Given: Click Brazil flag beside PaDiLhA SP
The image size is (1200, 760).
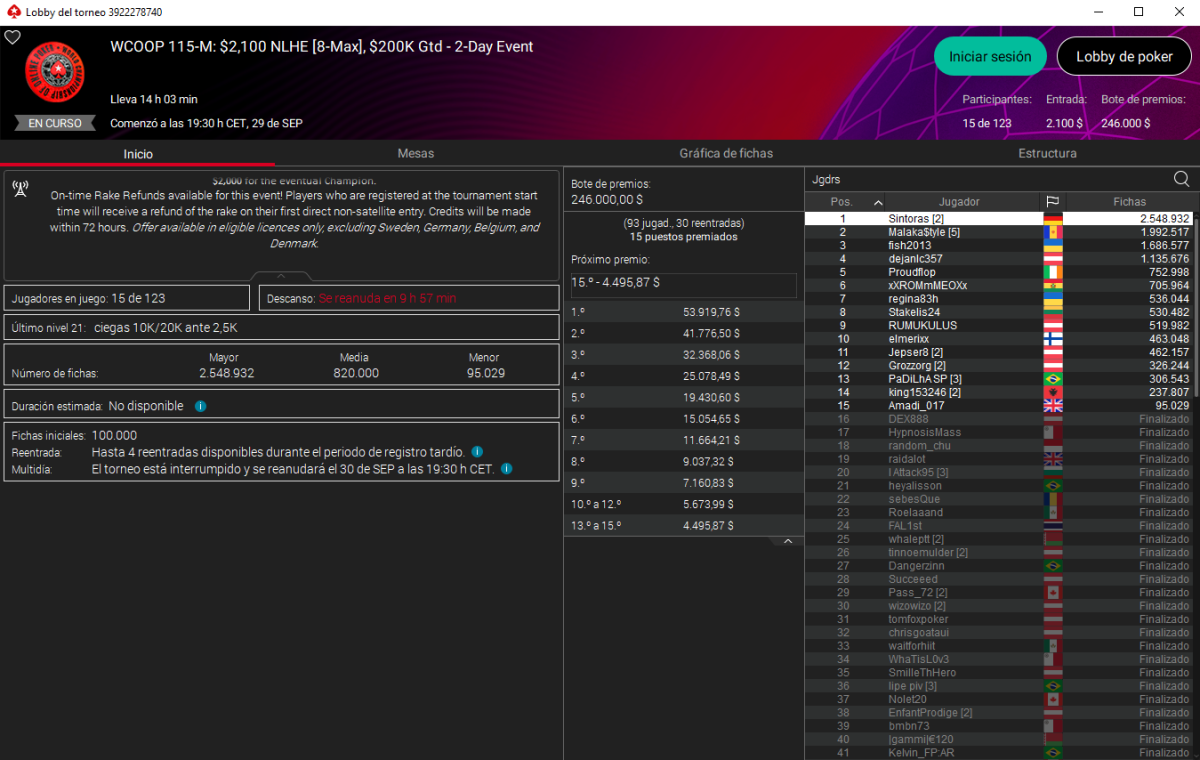Looking at the screenshot, I should [x=1052, y=379].
